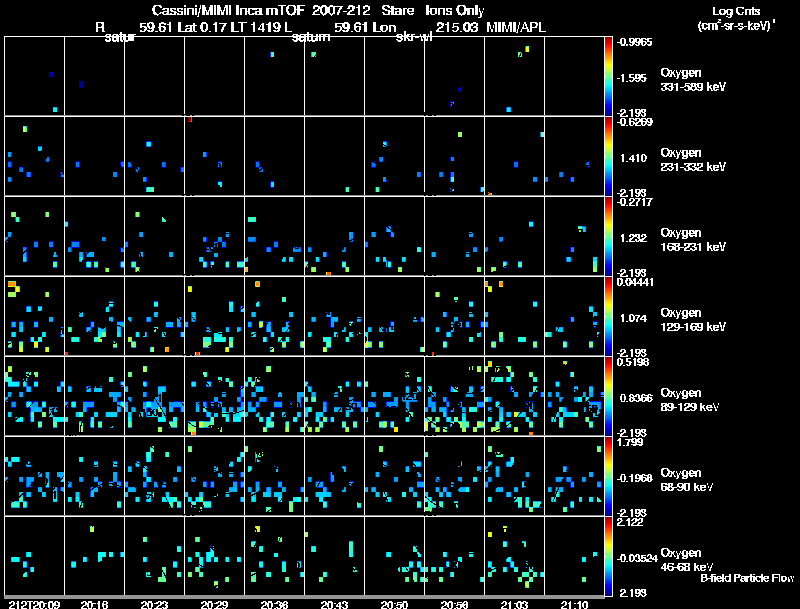Click the Oxygen 68-90 keV label
Screen dimensions: 800x609
tap(686, 480)
